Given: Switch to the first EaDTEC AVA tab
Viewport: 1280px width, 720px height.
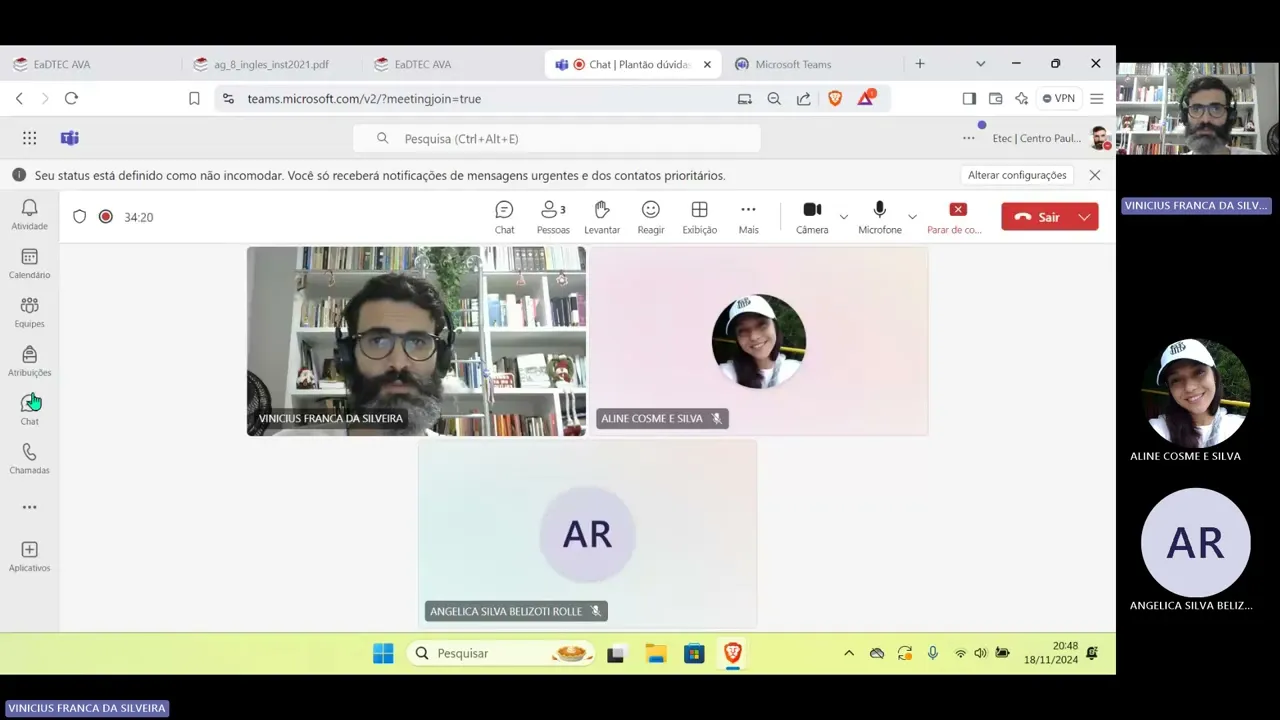Looking at the screenshot, I should tap(60, 64).
